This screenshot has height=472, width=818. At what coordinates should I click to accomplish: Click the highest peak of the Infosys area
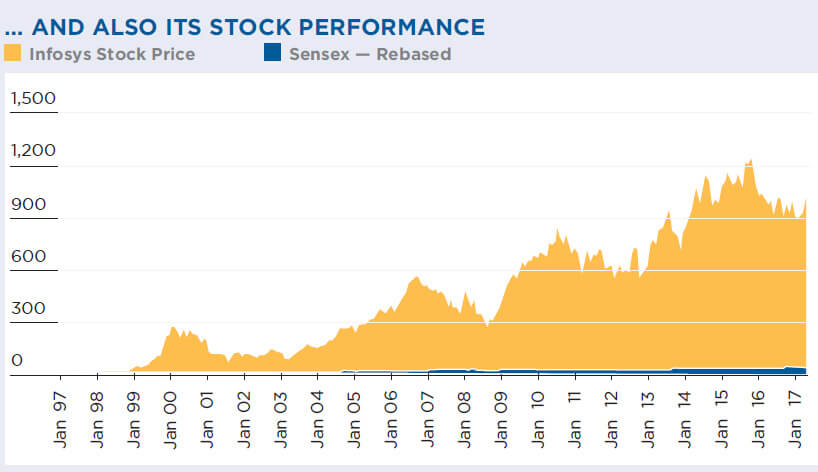749,162
